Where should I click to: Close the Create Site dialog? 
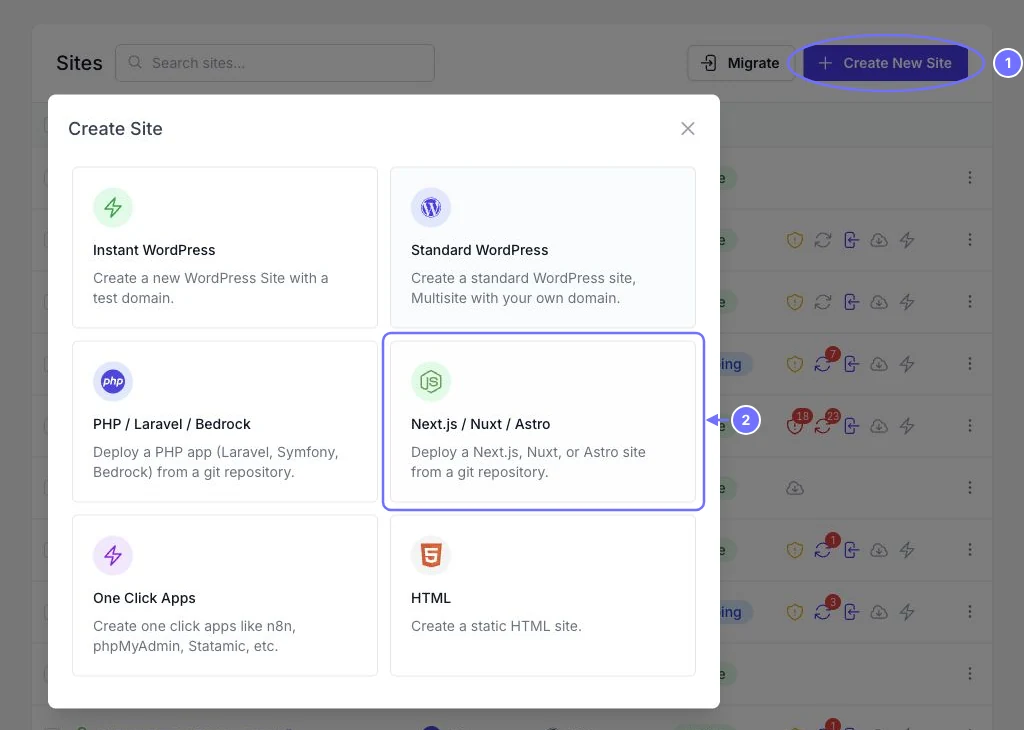688,129
